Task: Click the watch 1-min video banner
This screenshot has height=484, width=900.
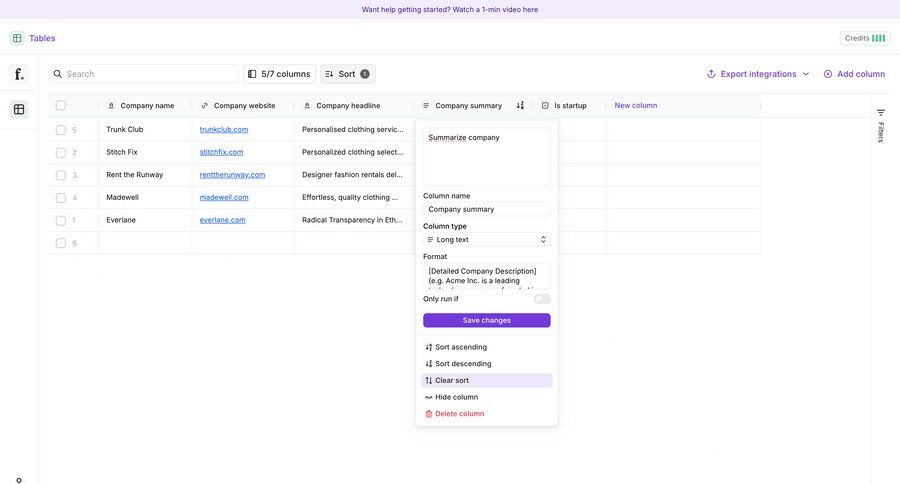Action: click(449, 10)
